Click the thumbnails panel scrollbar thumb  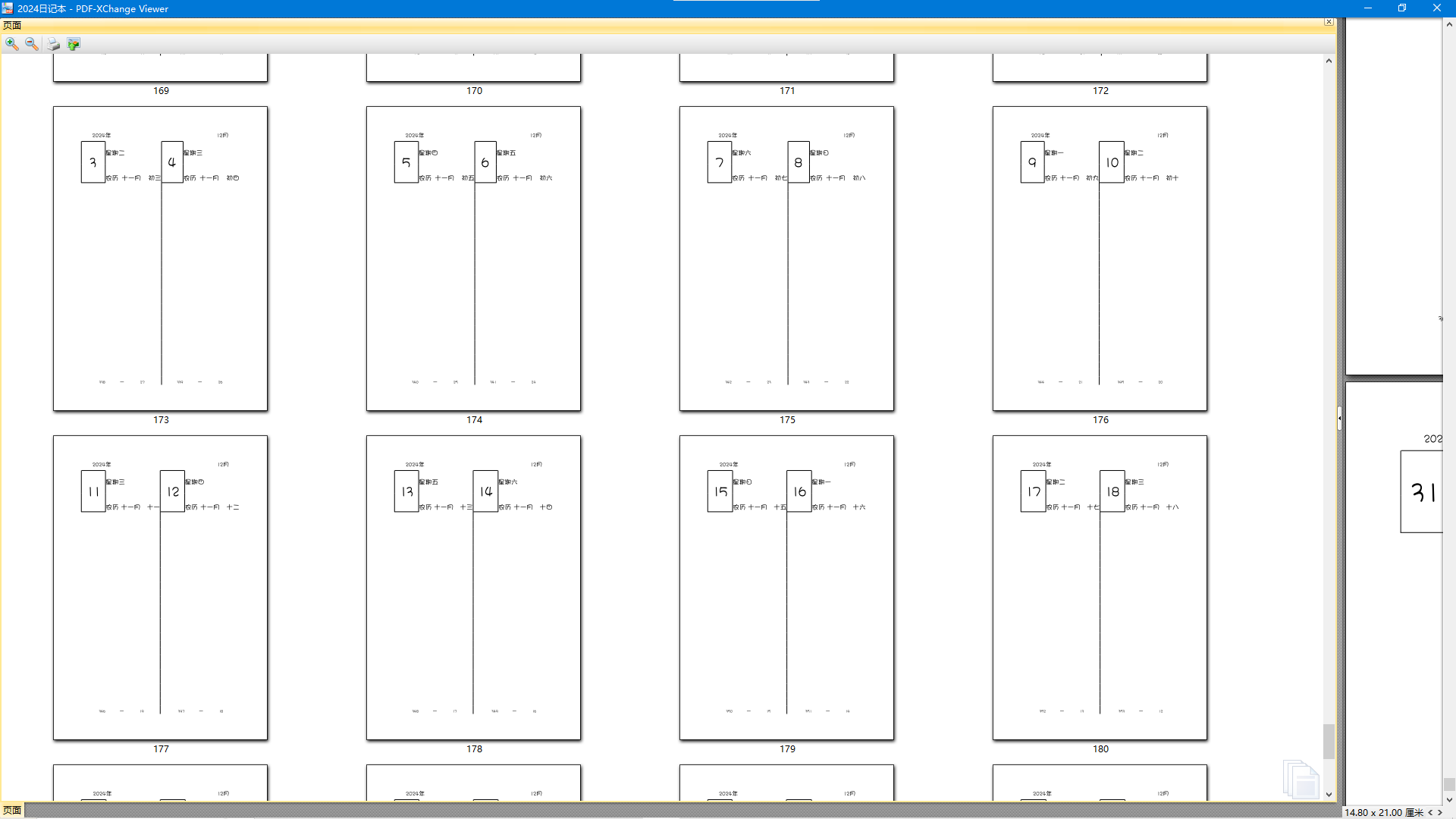click(1329, 741)
